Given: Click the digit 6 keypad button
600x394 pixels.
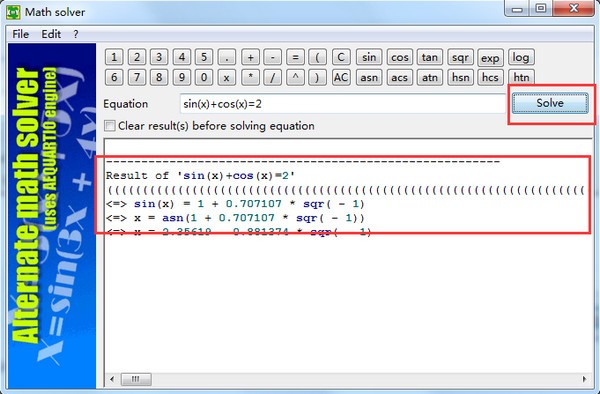Looking at the screenshot, I should [x=114, y=77].
